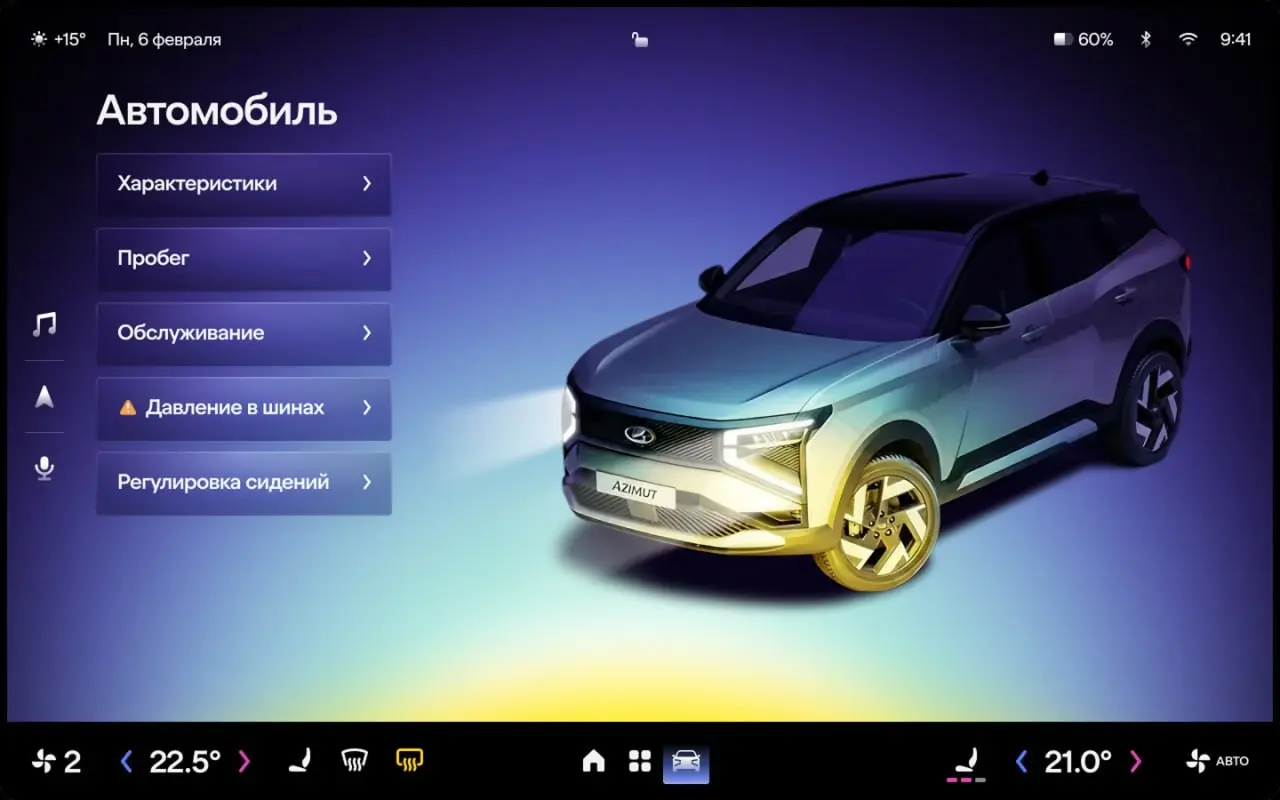The image size is (1280, 800).
Task: Increase driver temperature above 22.5°
Action: click(244, 762)
